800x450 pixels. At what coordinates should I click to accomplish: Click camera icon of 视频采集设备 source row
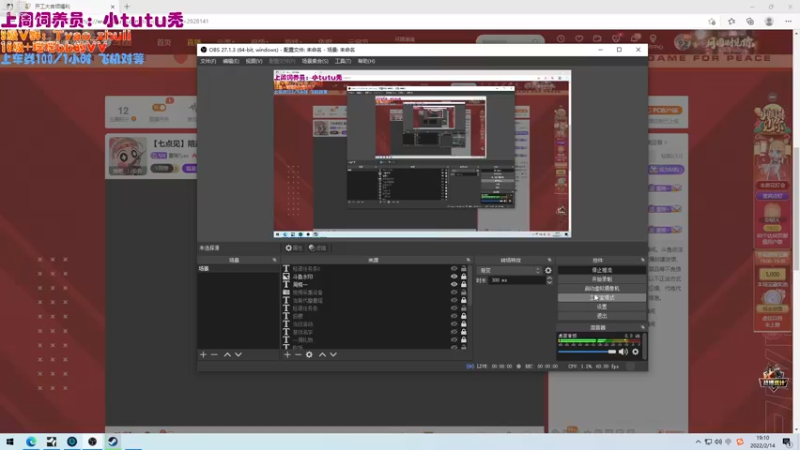(x=286, y=292)
